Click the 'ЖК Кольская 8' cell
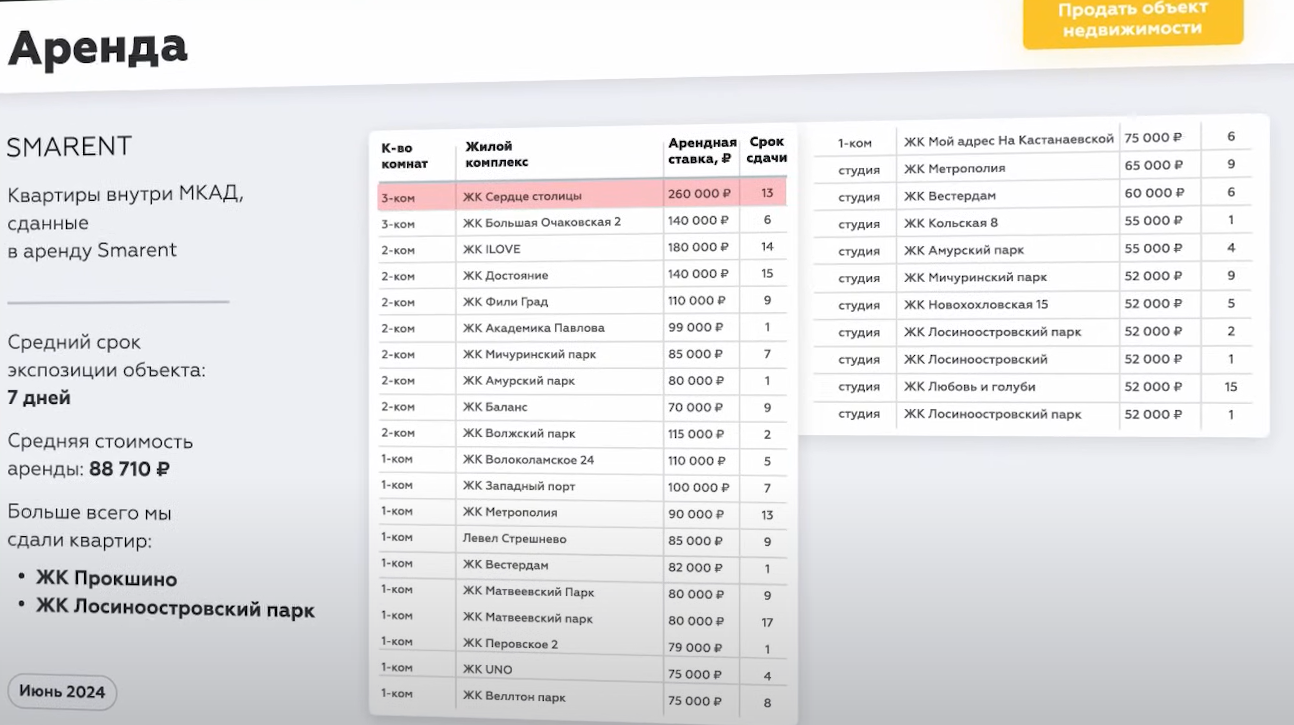Screen dimensions: 1294x725 (951, 222)
